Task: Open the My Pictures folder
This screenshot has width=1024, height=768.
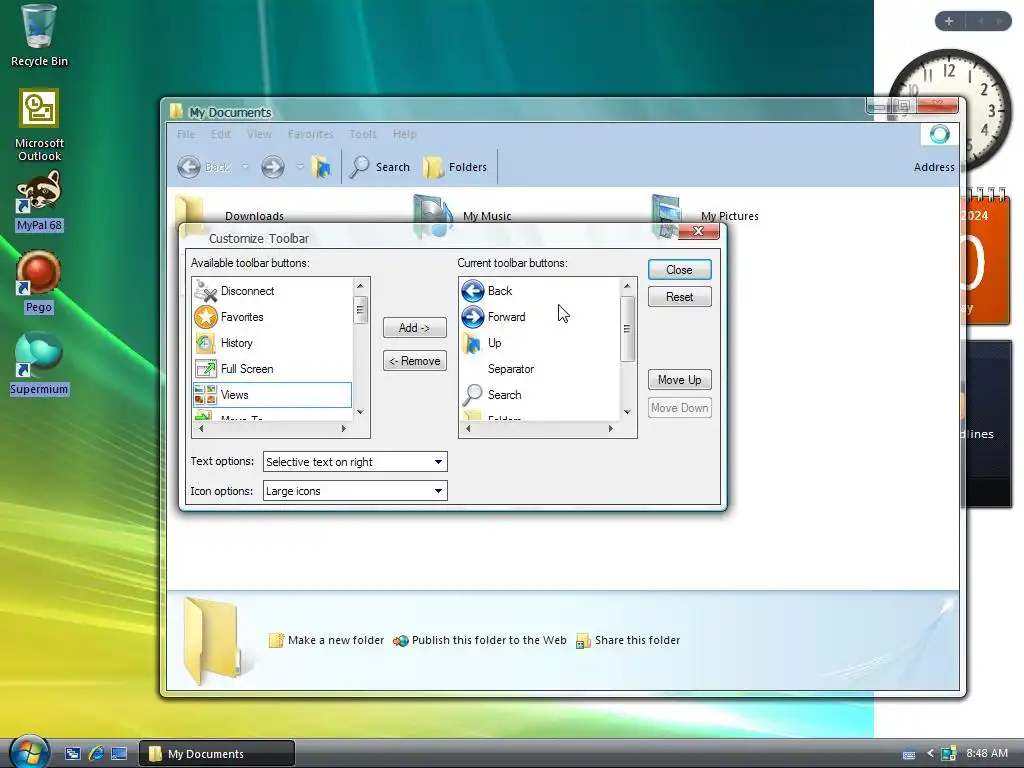Action: pos(705,216)
